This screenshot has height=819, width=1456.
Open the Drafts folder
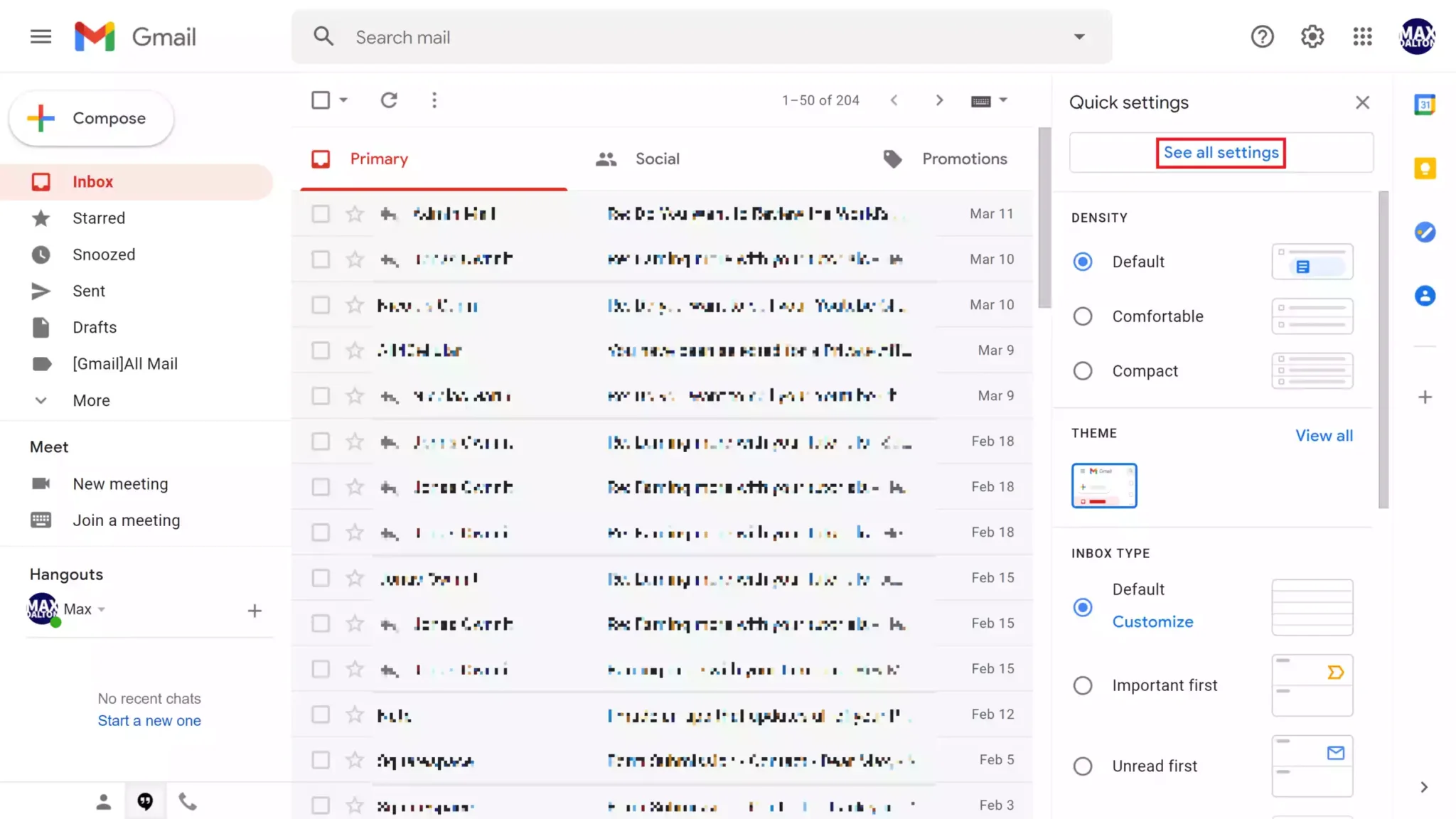coord(94,327)
